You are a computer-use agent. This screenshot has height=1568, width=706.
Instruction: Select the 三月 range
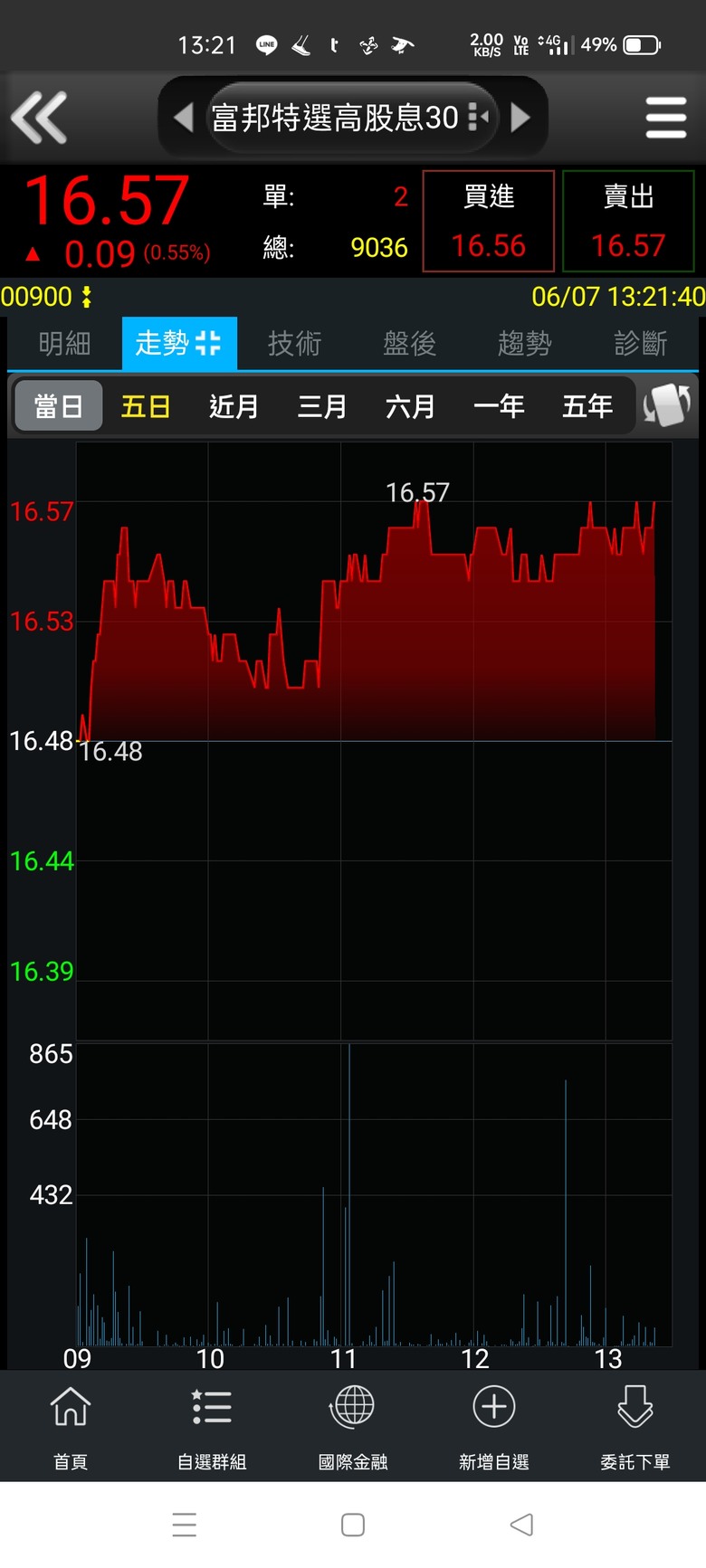click(x=322, y=406)
